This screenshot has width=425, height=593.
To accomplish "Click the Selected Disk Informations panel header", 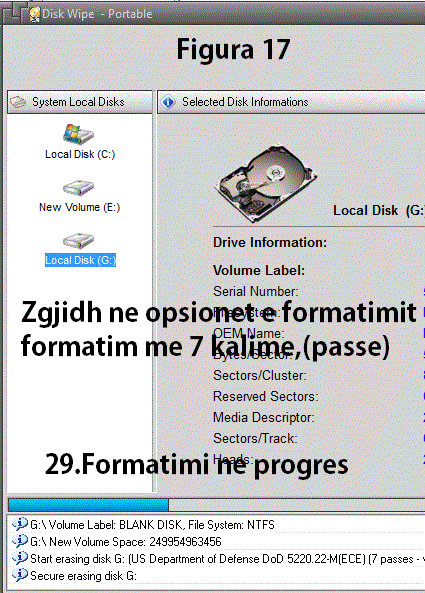I will [291, 102].
